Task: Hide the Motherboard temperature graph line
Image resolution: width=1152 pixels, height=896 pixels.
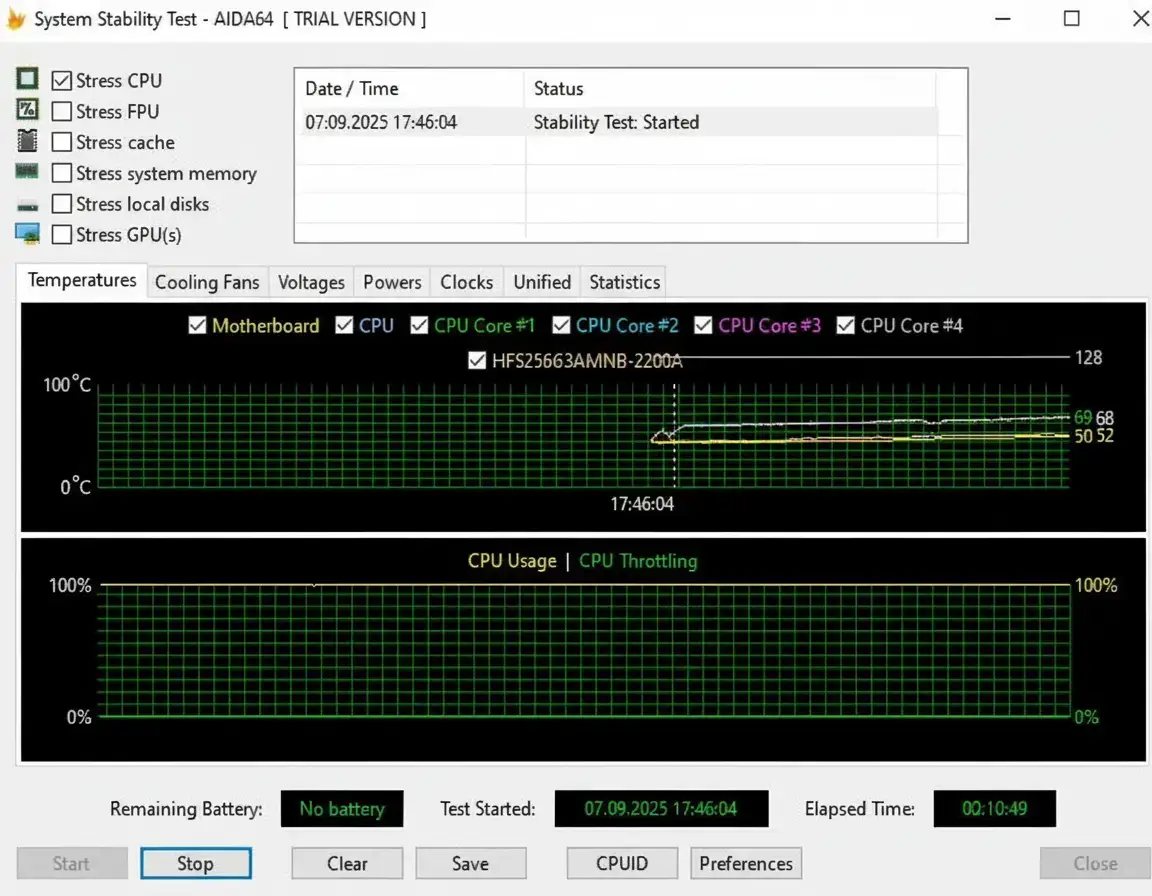Action: point(197,325)
